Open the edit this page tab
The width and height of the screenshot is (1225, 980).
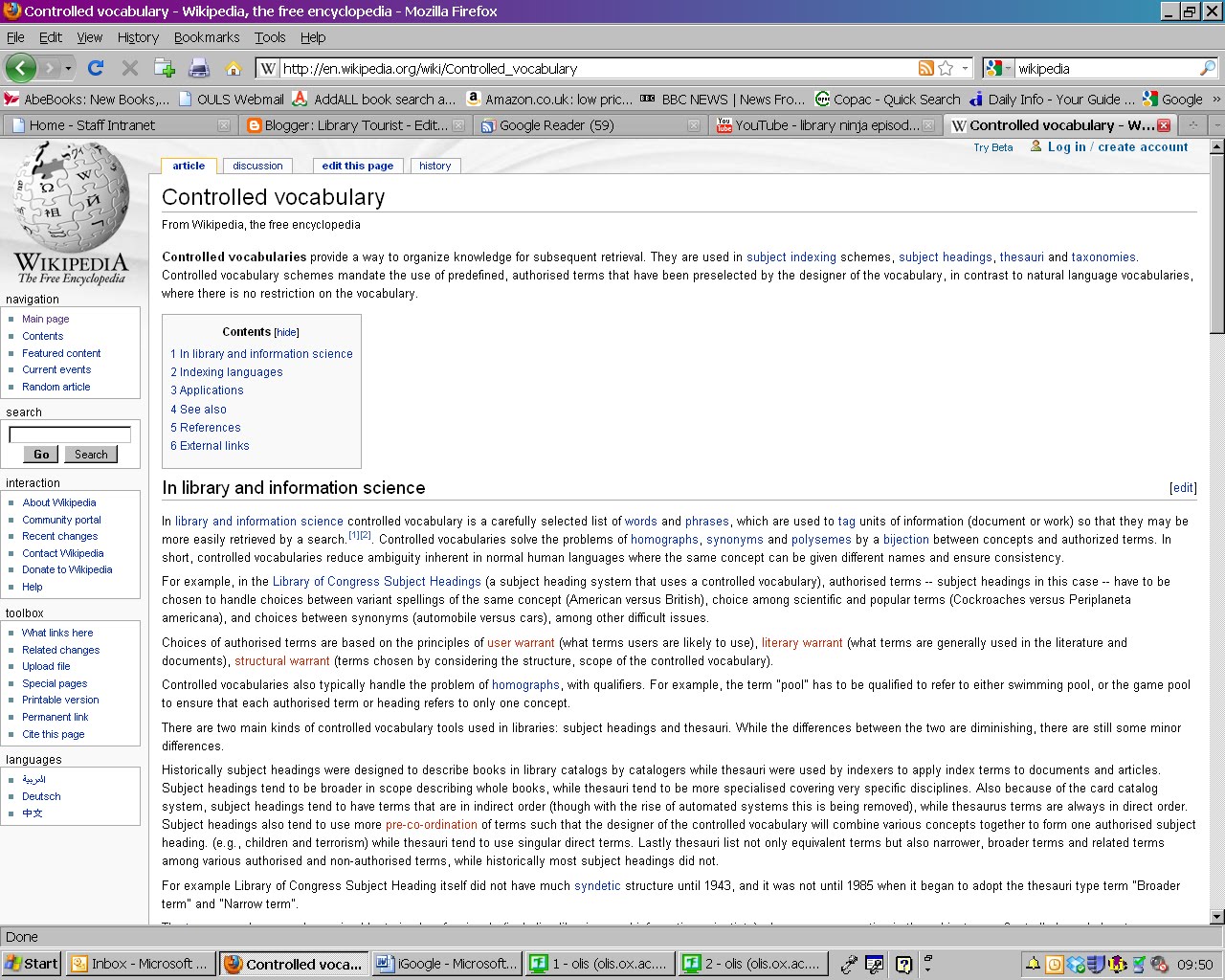point(357,166)
